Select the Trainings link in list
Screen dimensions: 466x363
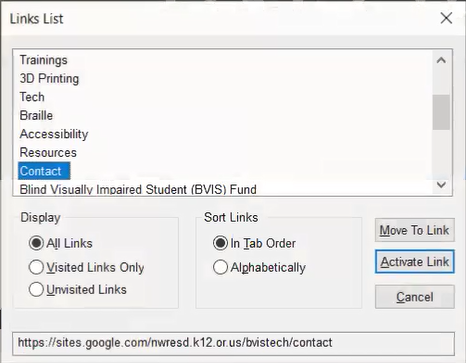(44, 60)
